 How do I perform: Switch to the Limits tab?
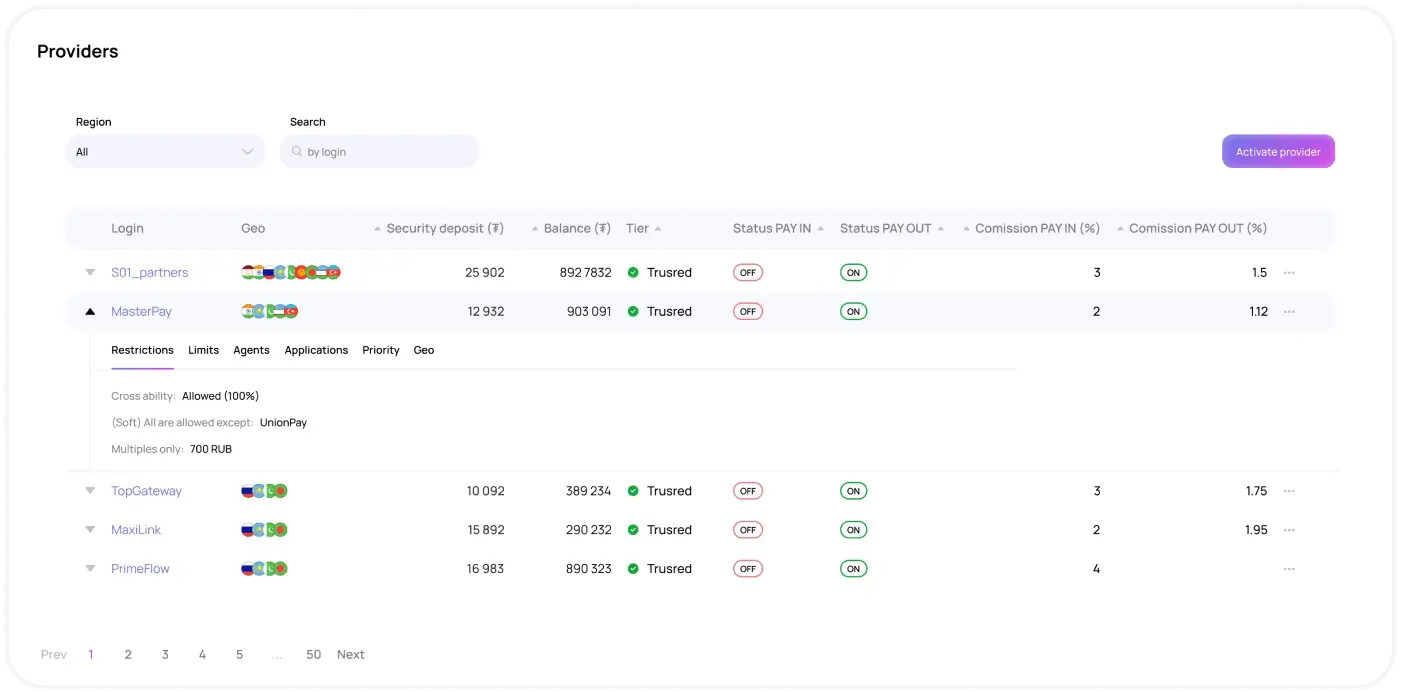click(203, 350)
